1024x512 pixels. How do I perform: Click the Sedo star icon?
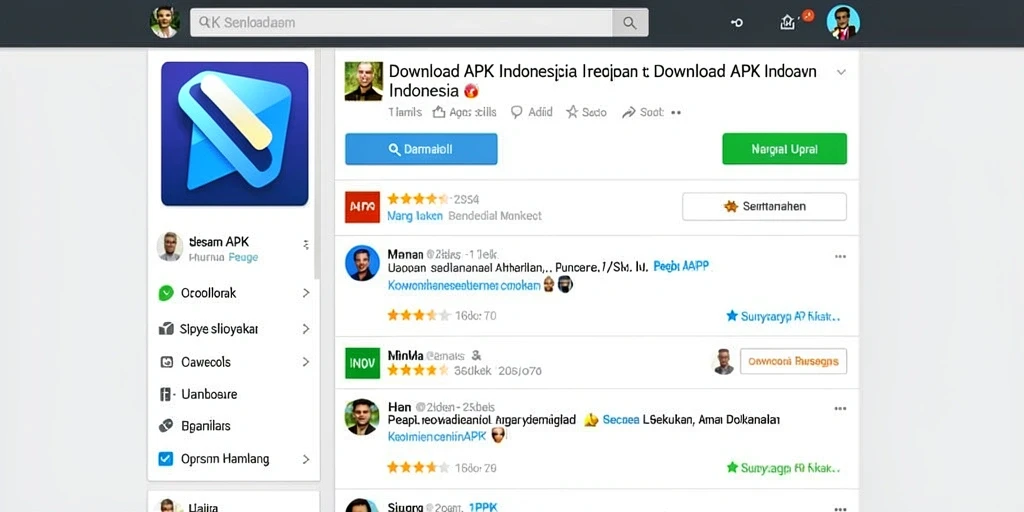[572, 112]
